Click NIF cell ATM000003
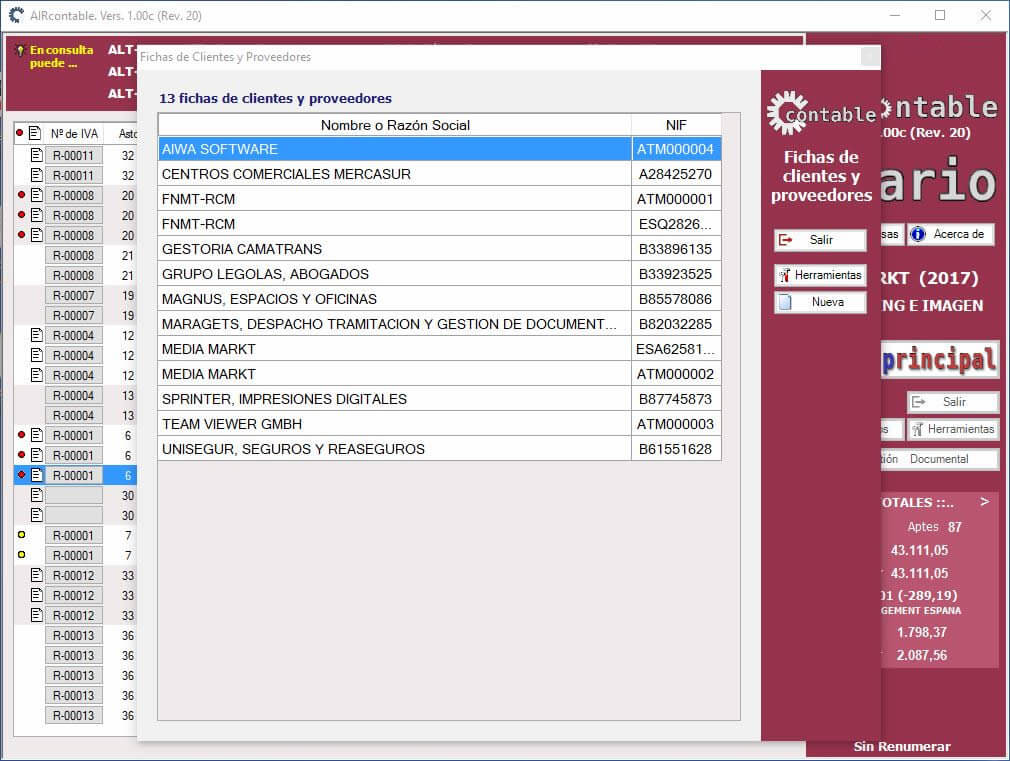The image size is (1010, 761). click(676, 424)
